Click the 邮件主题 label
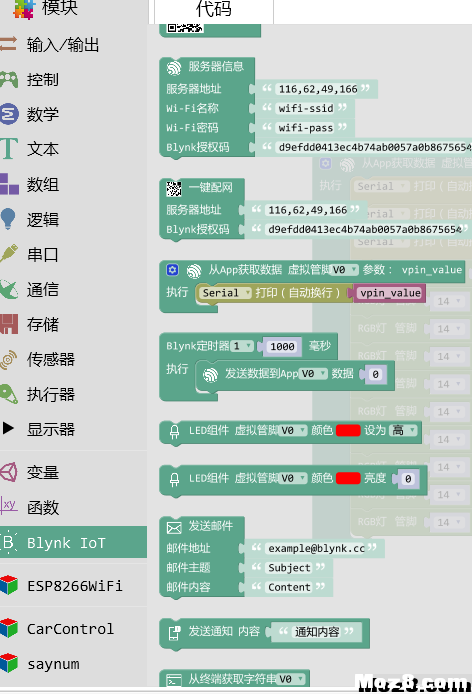This screenshot has width=472, height=694. pyautogui.click(x=188, y=568)
